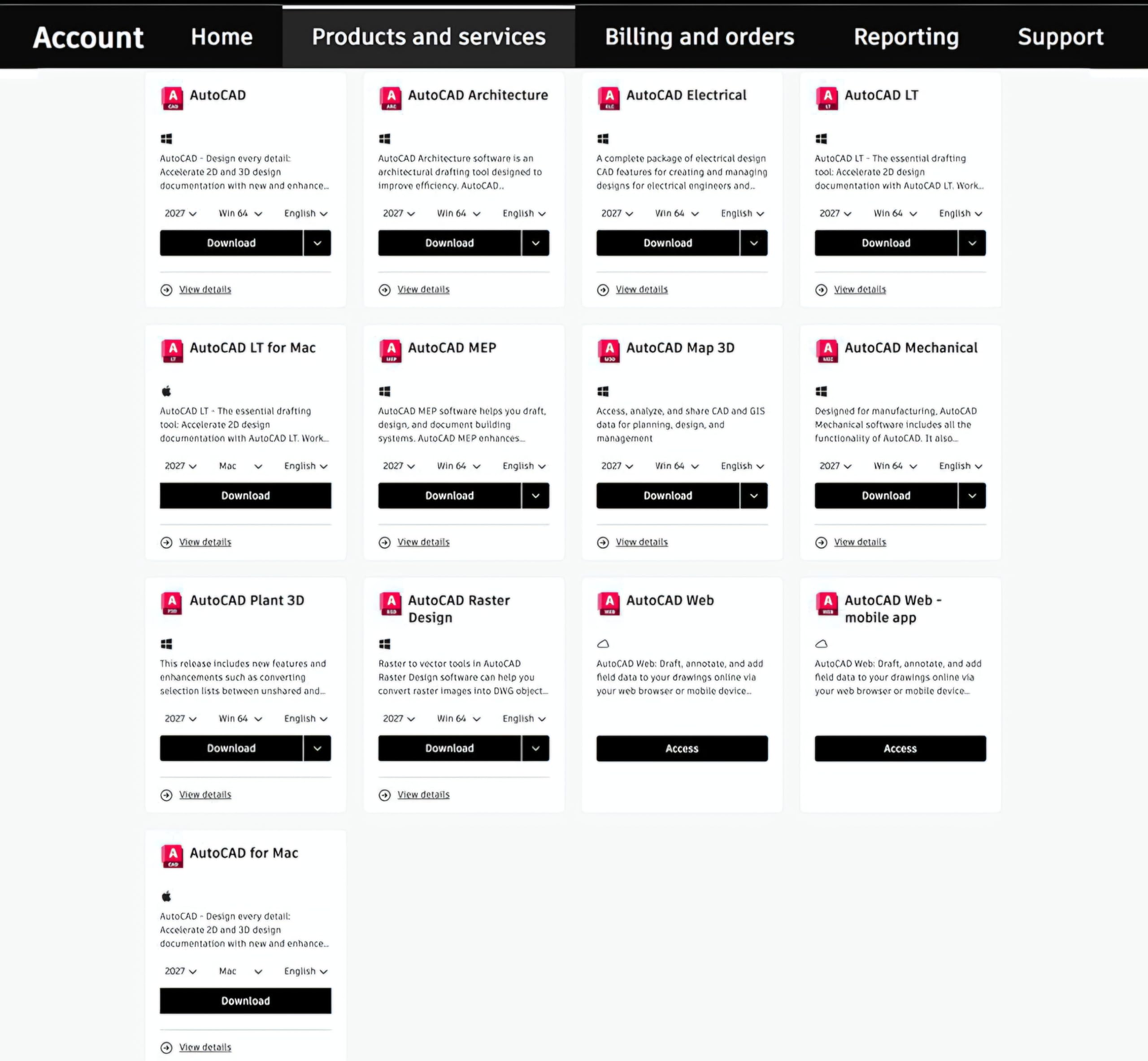Download AutoCAD Architecture

pos(450,243)
